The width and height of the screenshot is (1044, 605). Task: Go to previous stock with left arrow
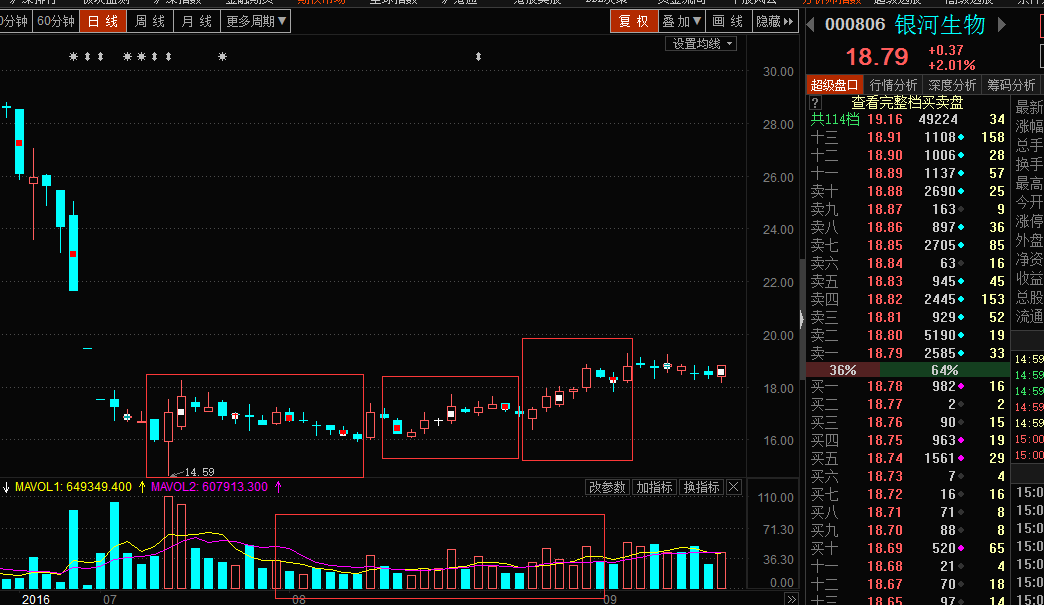[x=810, y=25]
